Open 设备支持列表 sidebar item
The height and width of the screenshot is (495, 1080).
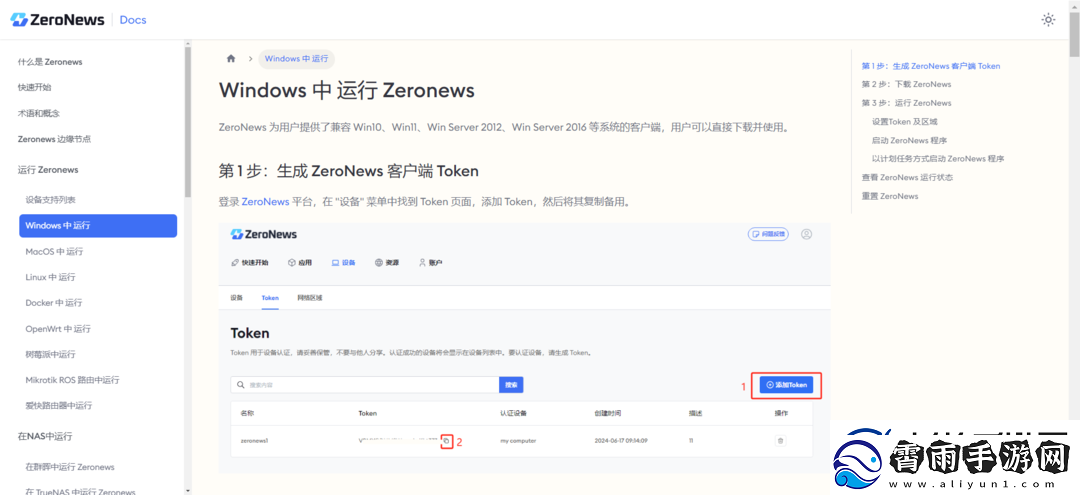[x=50, y=200]
